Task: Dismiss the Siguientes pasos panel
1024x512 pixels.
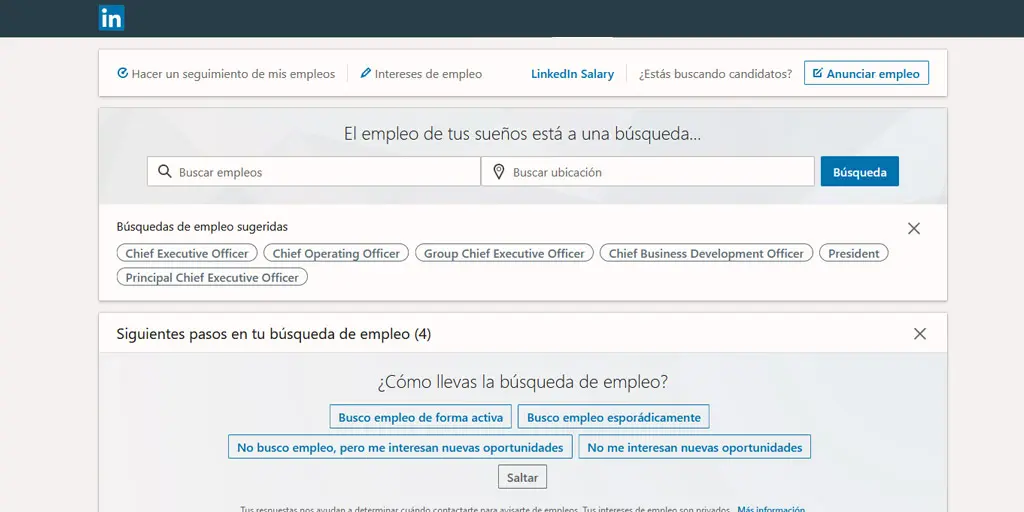Action: (920, 334)
